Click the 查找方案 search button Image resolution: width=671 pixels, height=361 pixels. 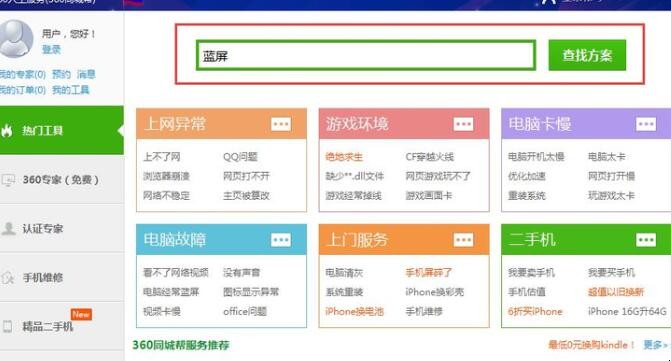pyautogui.click(x=587, y=55)
